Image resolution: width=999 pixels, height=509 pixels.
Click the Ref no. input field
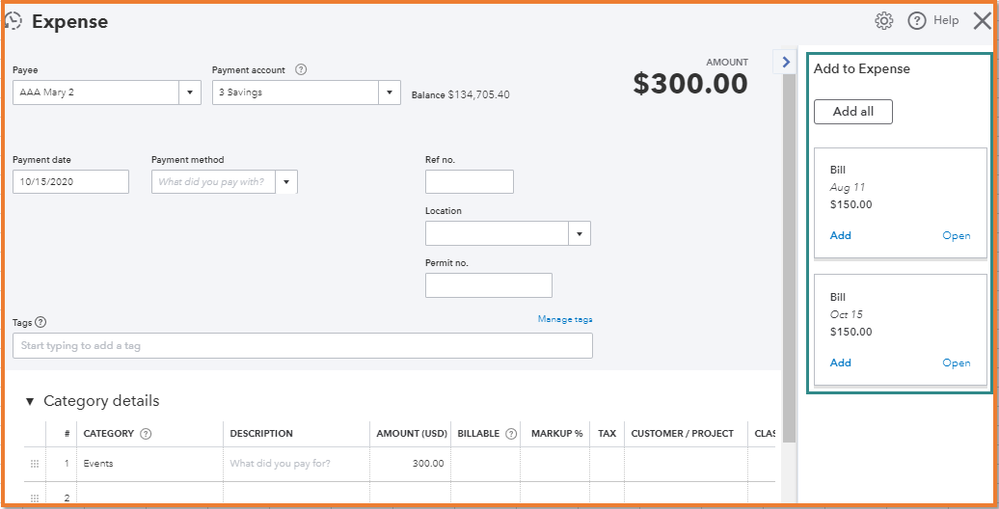[x=469, y=182]
